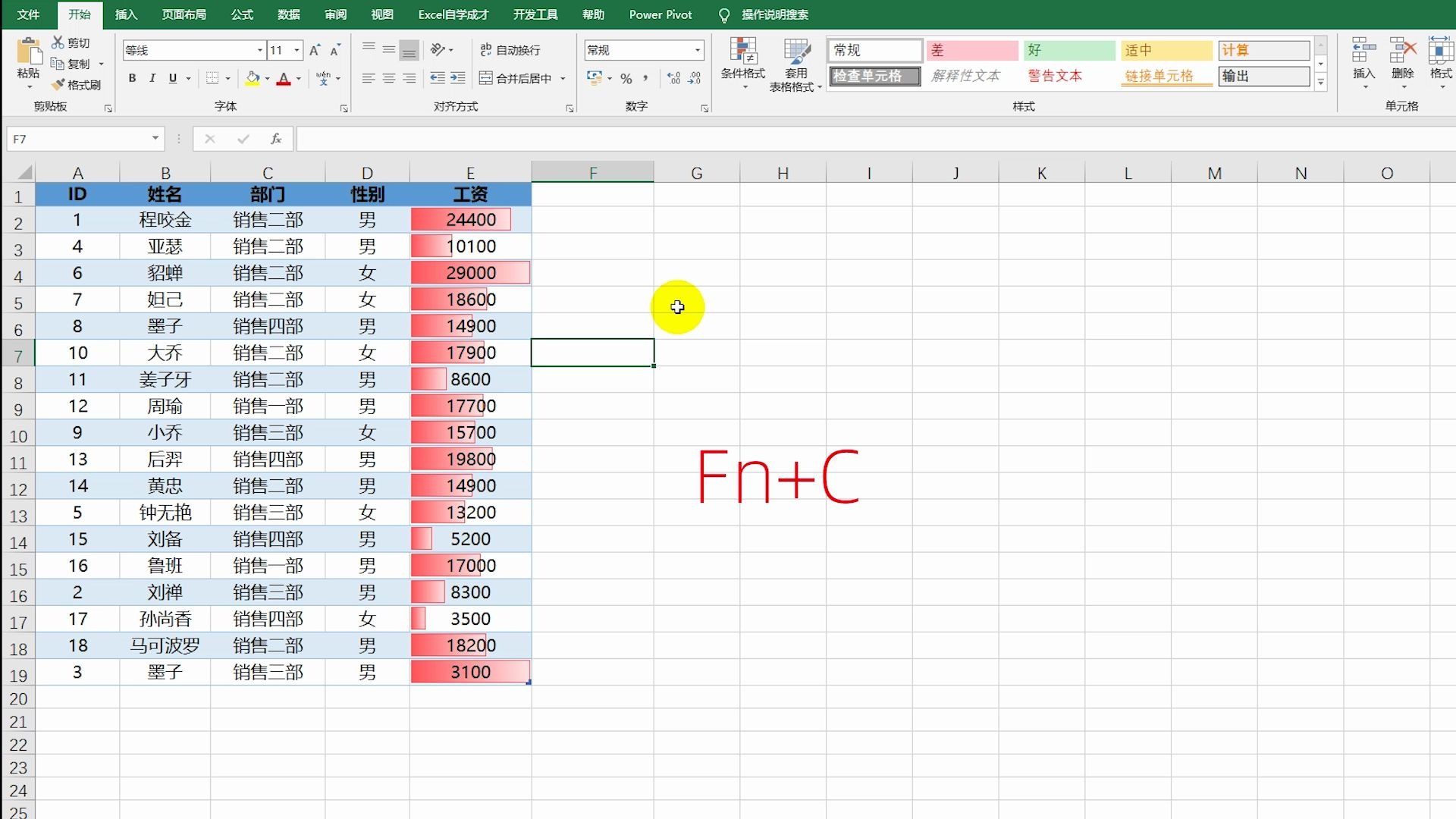Increase decimal places icon
This screenshot has width=1456, height=819.
coord(673,78)
